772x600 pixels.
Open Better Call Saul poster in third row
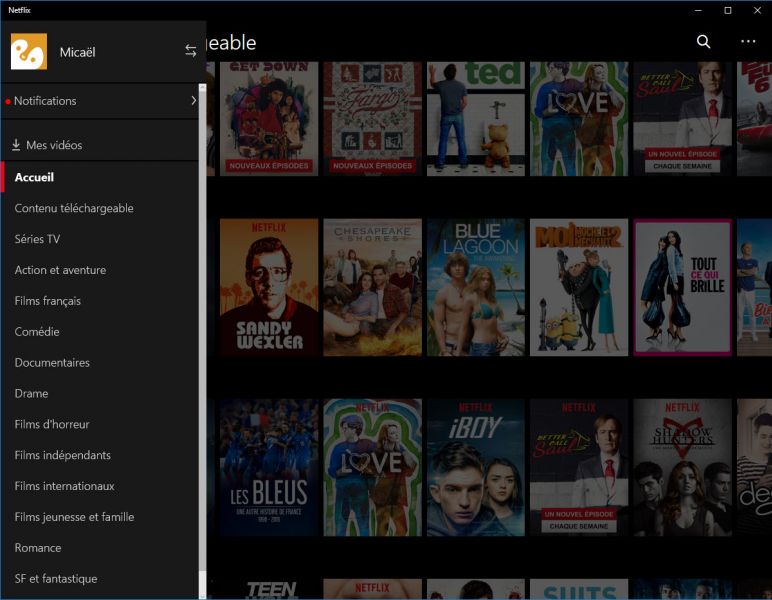coord(579,468)
